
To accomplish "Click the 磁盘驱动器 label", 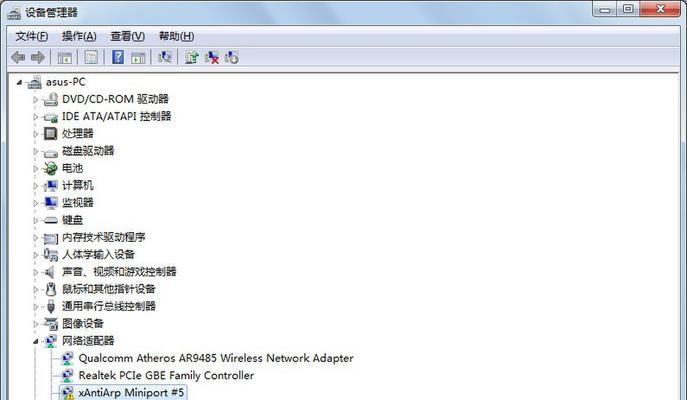I will tap(88, 151).
